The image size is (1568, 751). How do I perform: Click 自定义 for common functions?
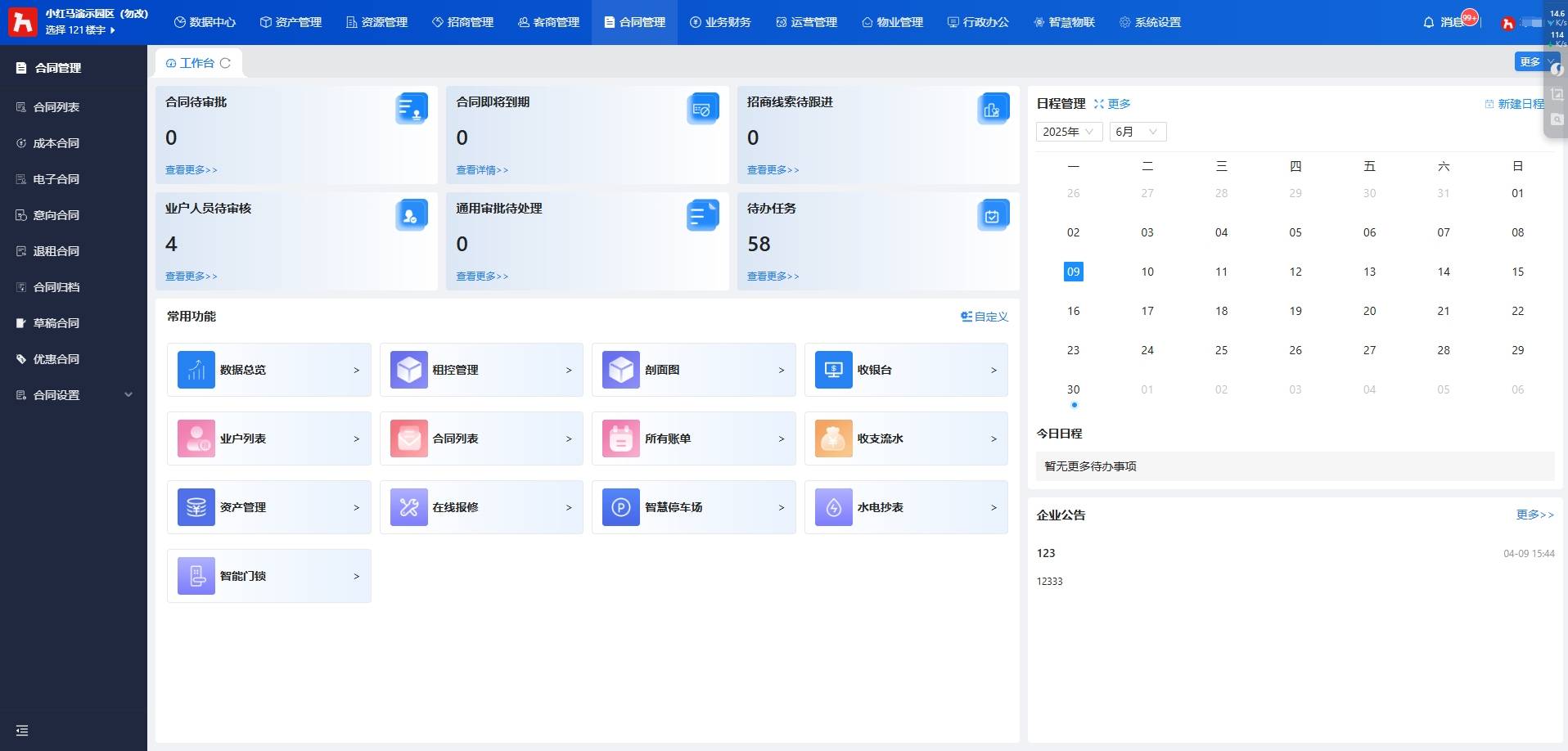985,317
